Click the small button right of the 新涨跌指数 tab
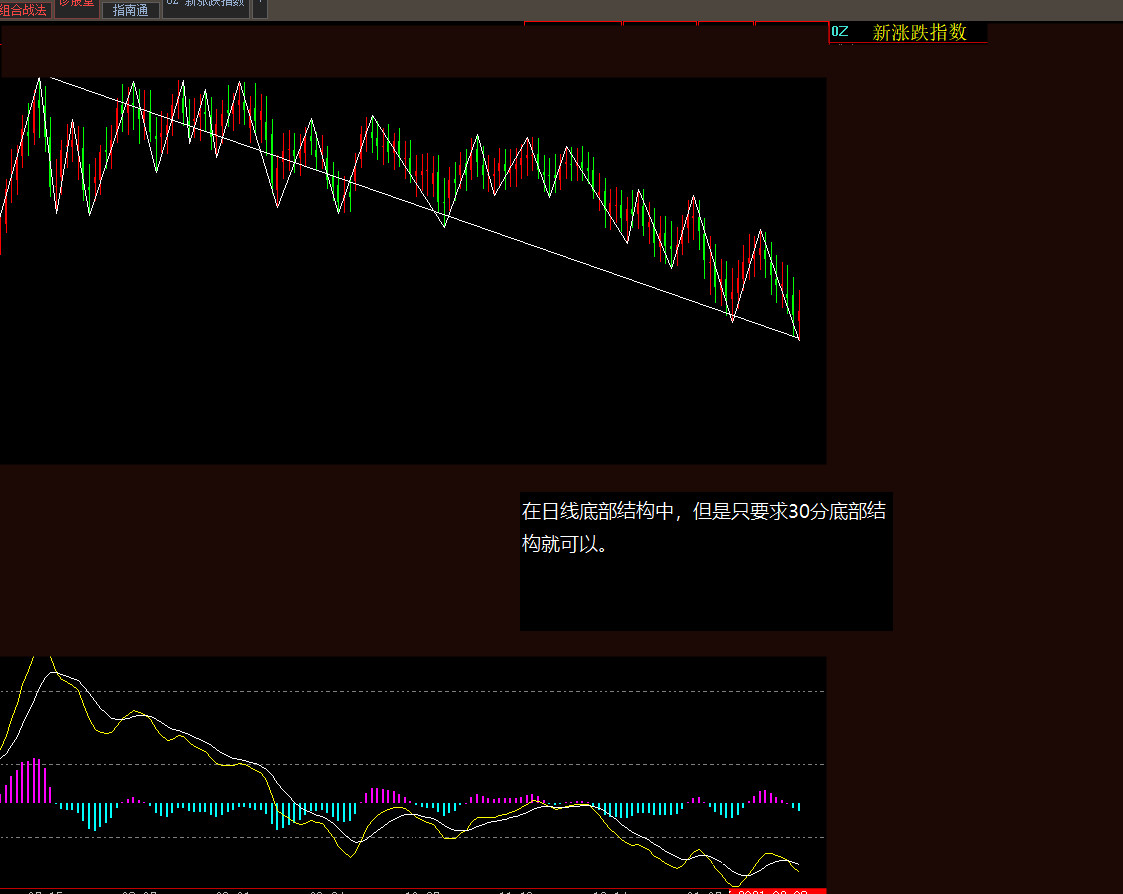The height and width of the screenshot is (894, 1123). (260, 7)
